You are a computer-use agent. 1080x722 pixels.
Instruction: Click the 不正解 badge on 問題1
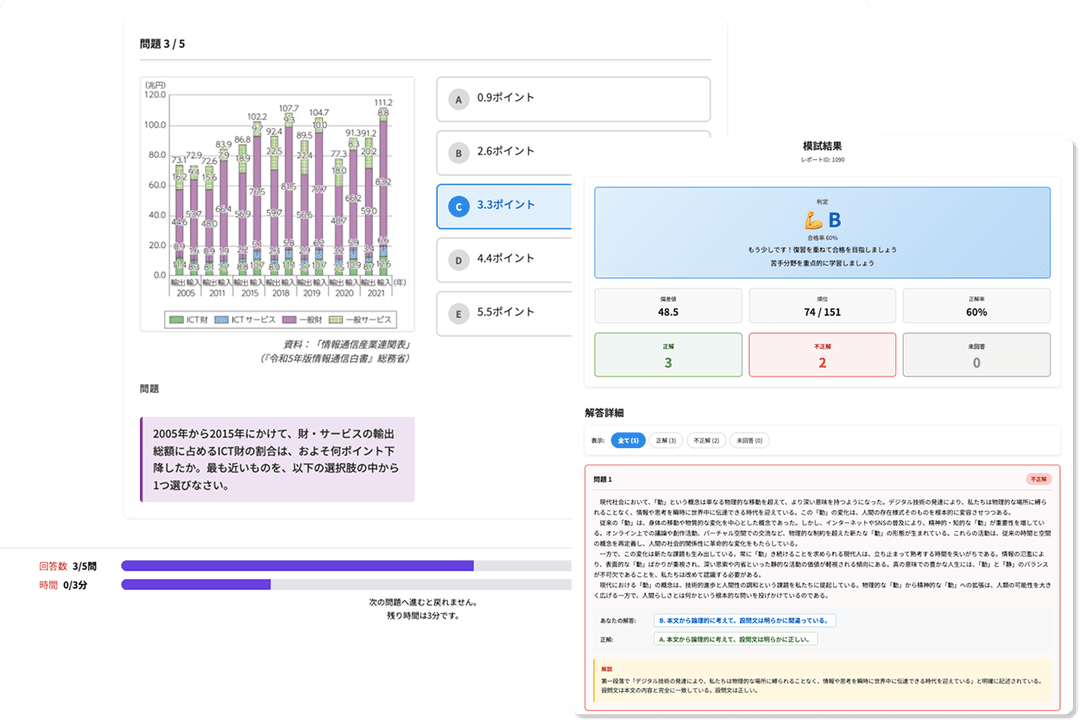point(1040,479)
